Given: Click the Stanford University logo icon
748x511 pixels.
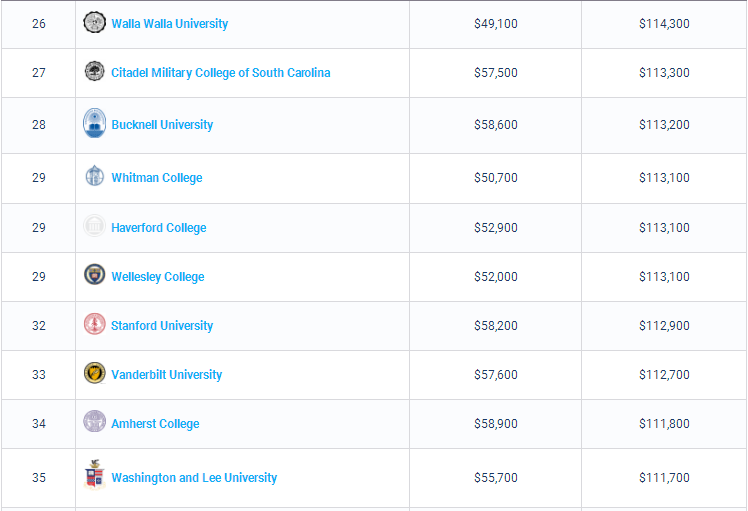Looking at the screenshot, I should tap(94, 324).
